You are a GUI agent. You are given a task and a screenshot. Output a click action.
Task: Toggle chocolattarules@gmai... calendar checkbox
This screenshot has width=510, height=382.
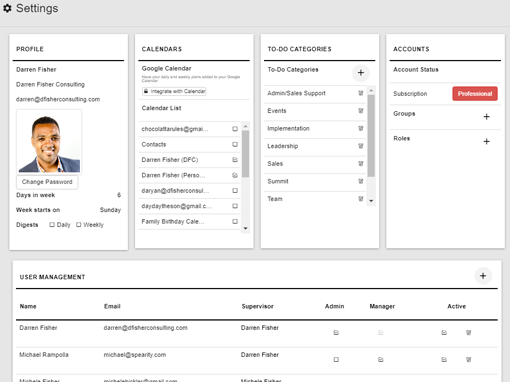tap(235, 129)
